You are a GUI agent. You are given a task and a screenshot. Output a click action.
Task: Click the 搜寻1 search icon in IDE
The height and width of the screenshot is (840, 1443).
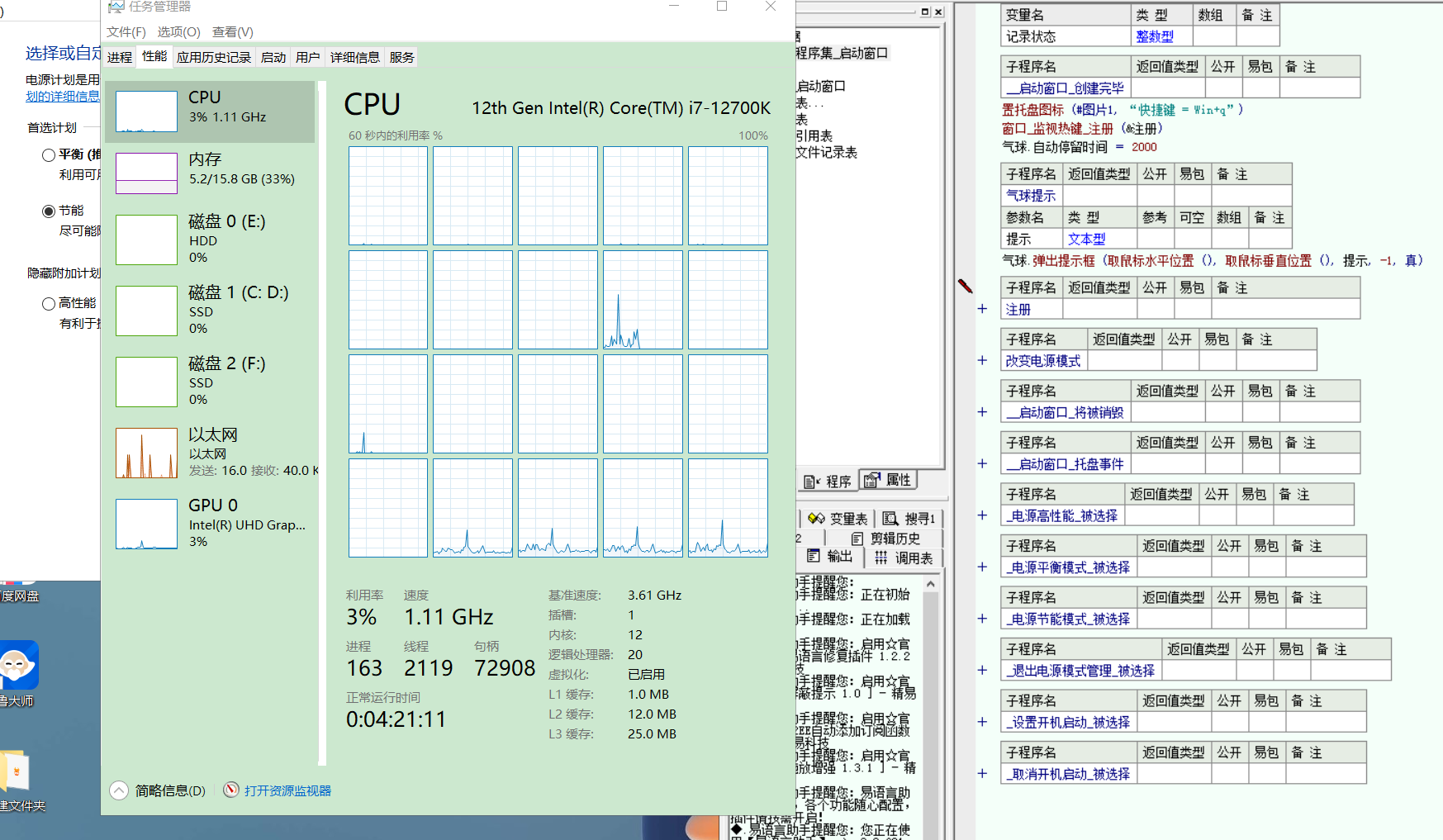tap(890, 518)
